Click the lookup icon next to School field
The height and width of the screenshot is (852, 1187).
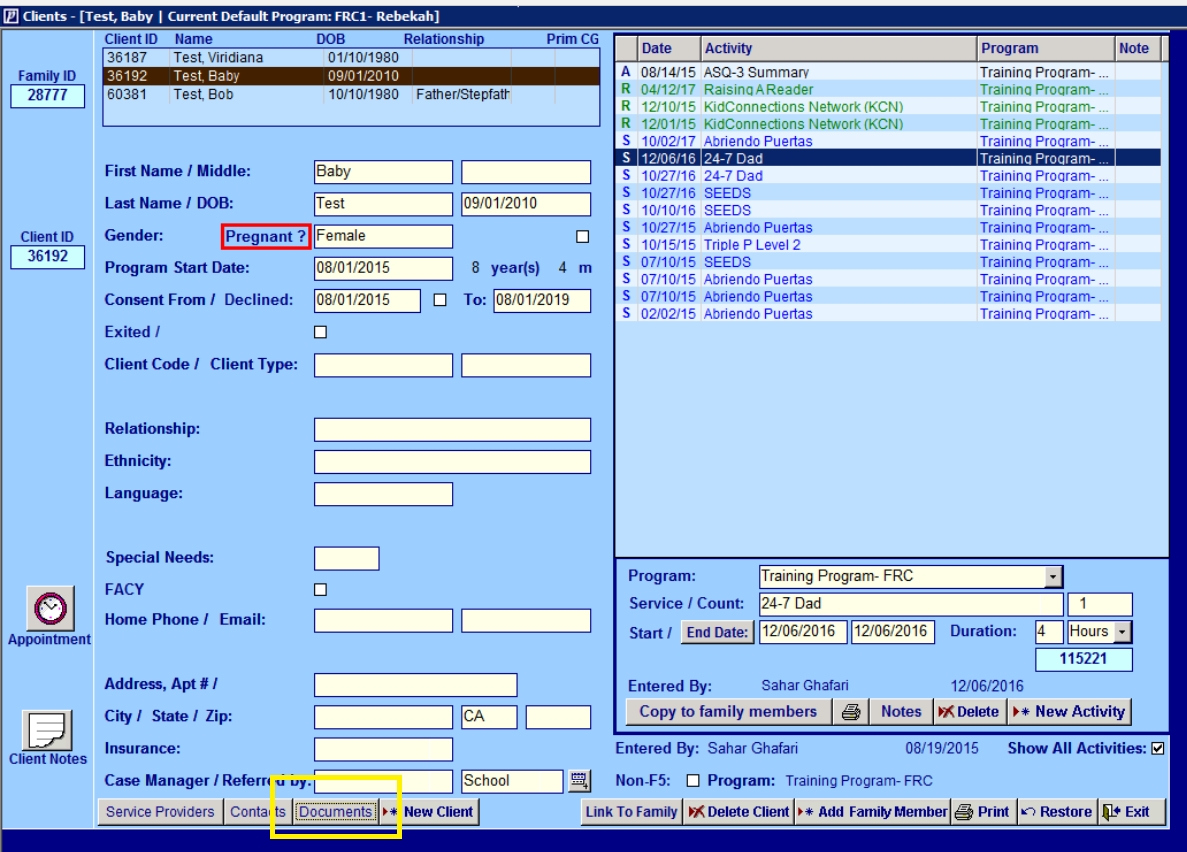point(579,781)
